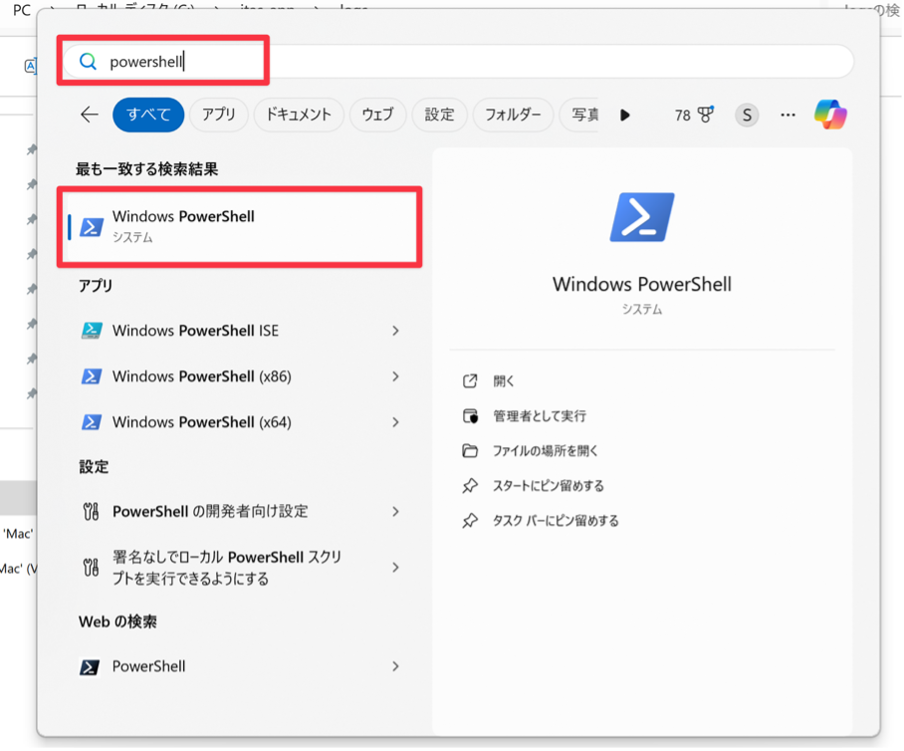The image size is (904, 751).
Task: Open Windows PowerShell best match result
Action: point(239,227)
